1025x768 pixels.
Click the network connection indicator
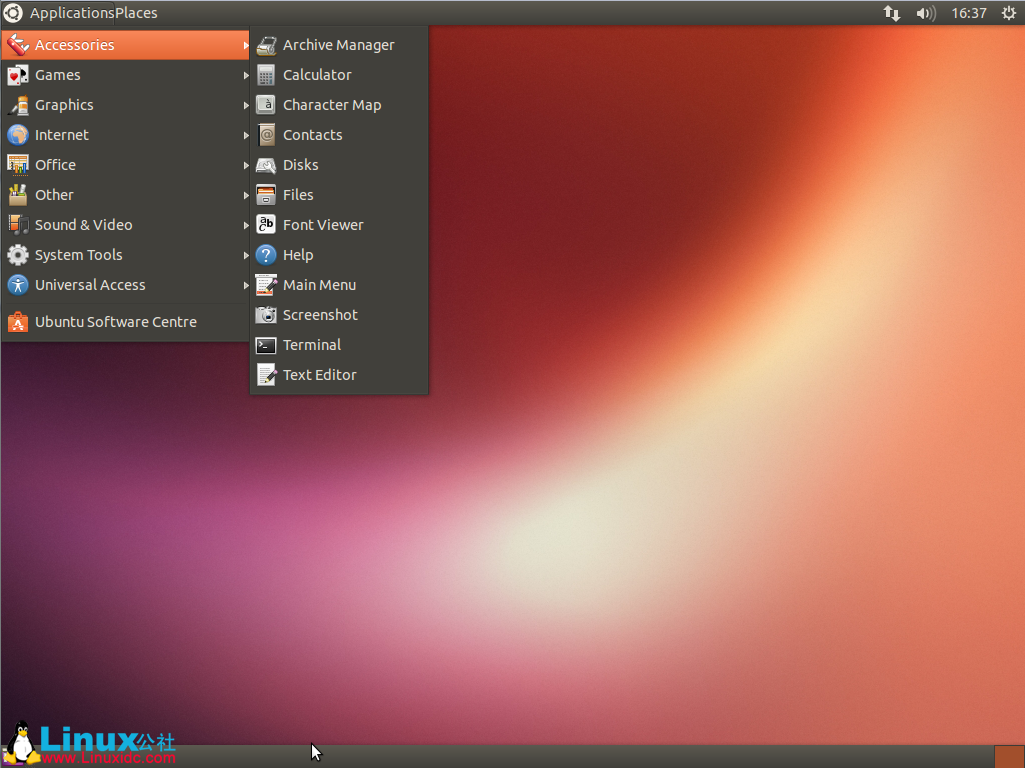(891, 14)
